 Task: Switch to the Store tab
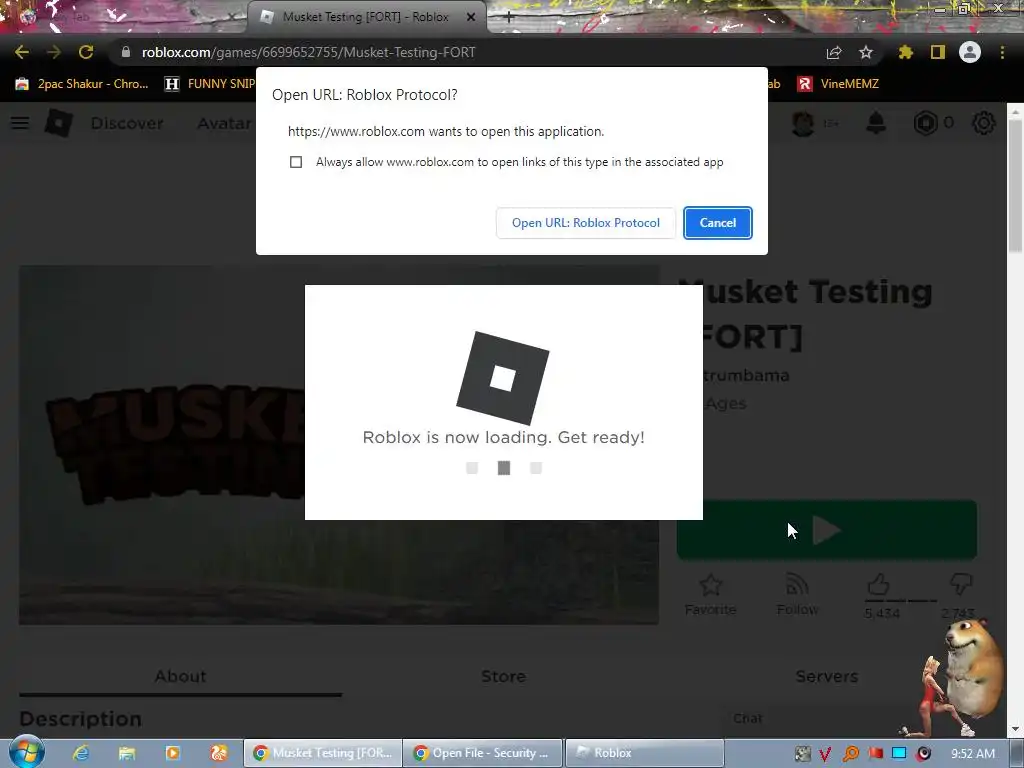pos(504,677)
